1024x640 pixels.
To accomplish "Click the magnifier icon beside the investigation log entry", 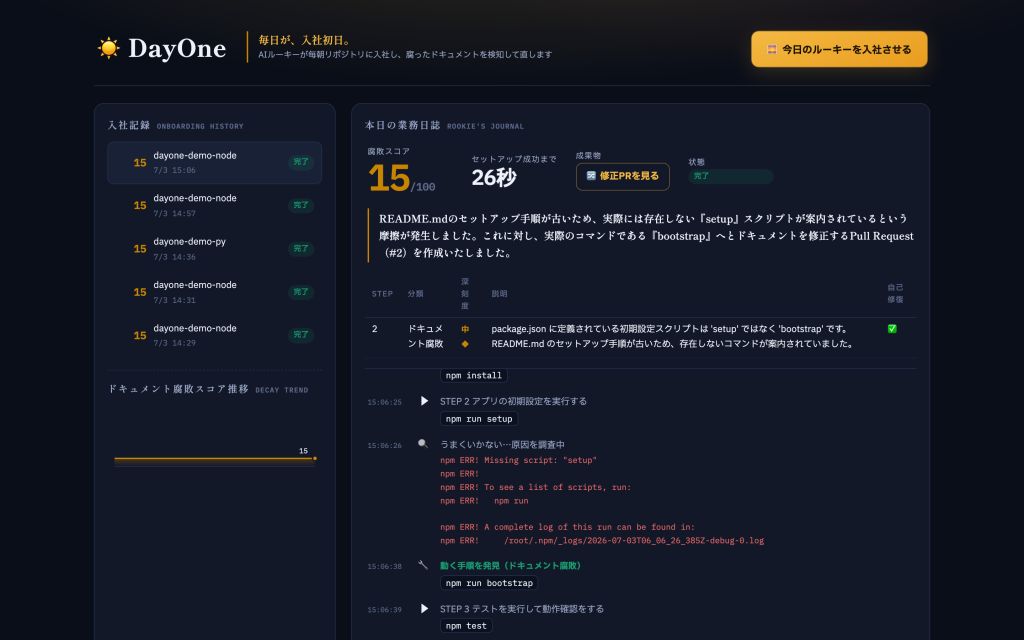I will click(x=423, y=444).
